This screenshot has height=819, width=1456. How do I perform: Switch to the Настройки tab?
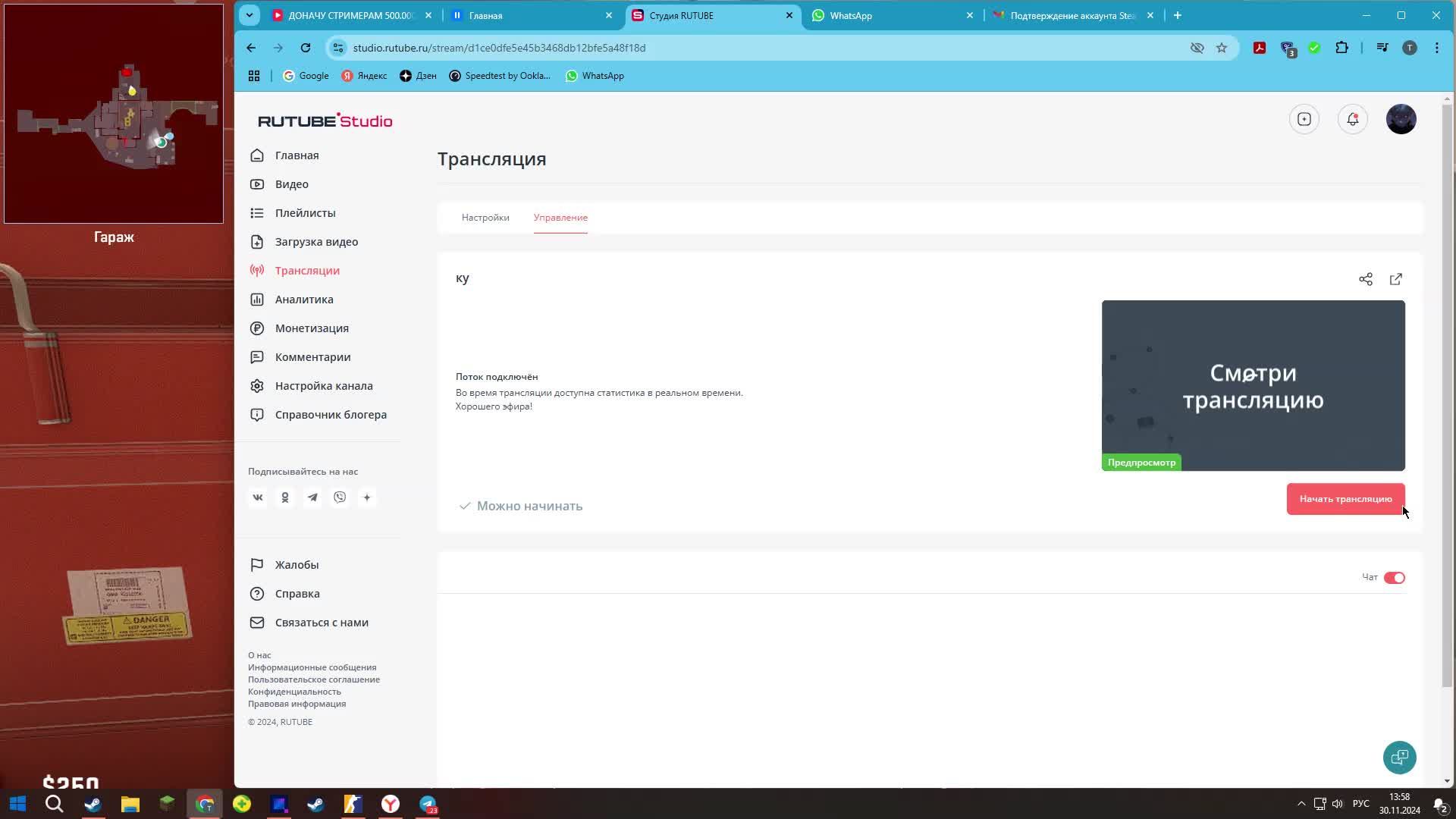pos(485,218)
